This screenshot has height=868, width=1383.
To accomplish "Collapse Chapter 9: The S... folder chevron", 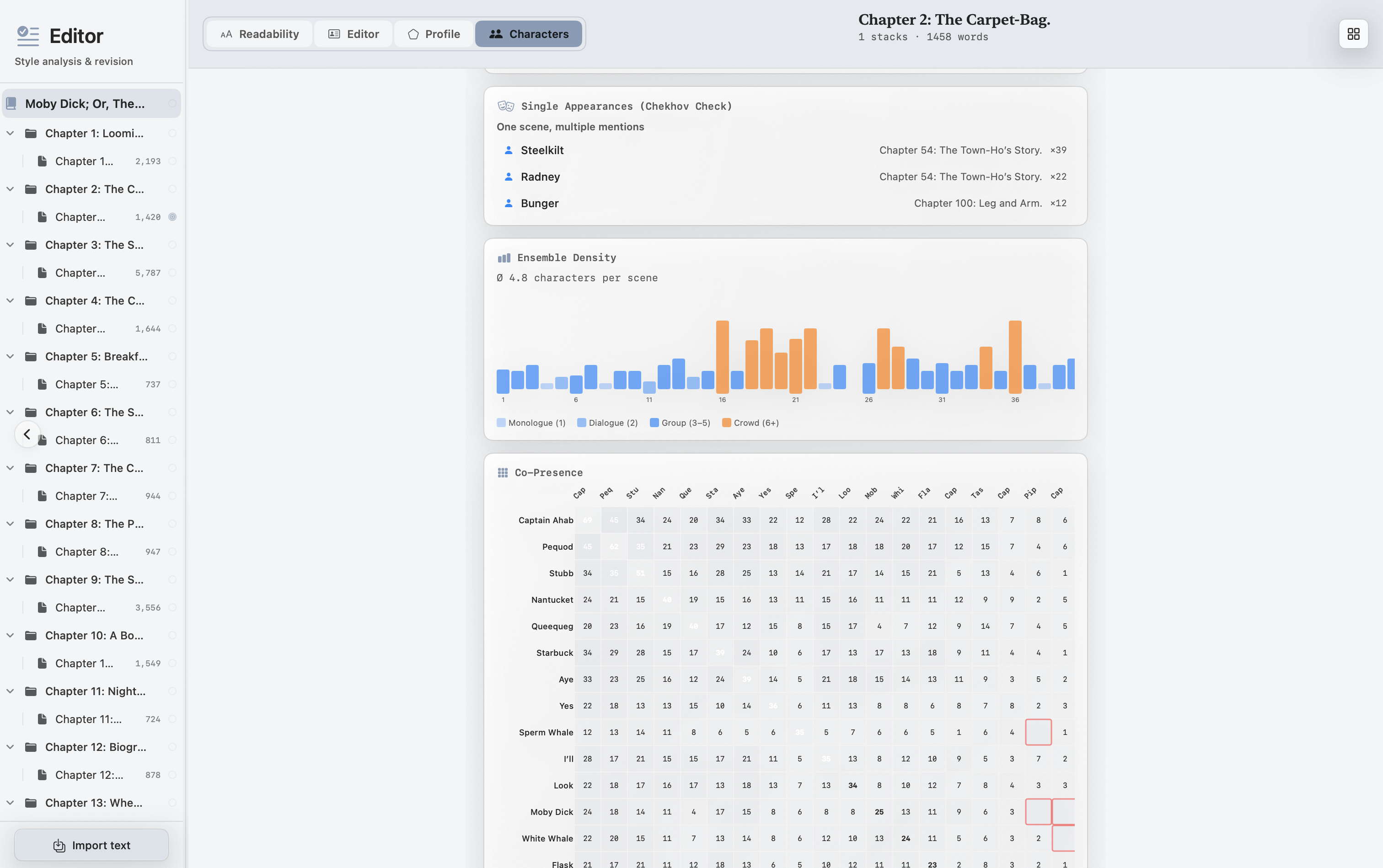I will click(10, 580).
